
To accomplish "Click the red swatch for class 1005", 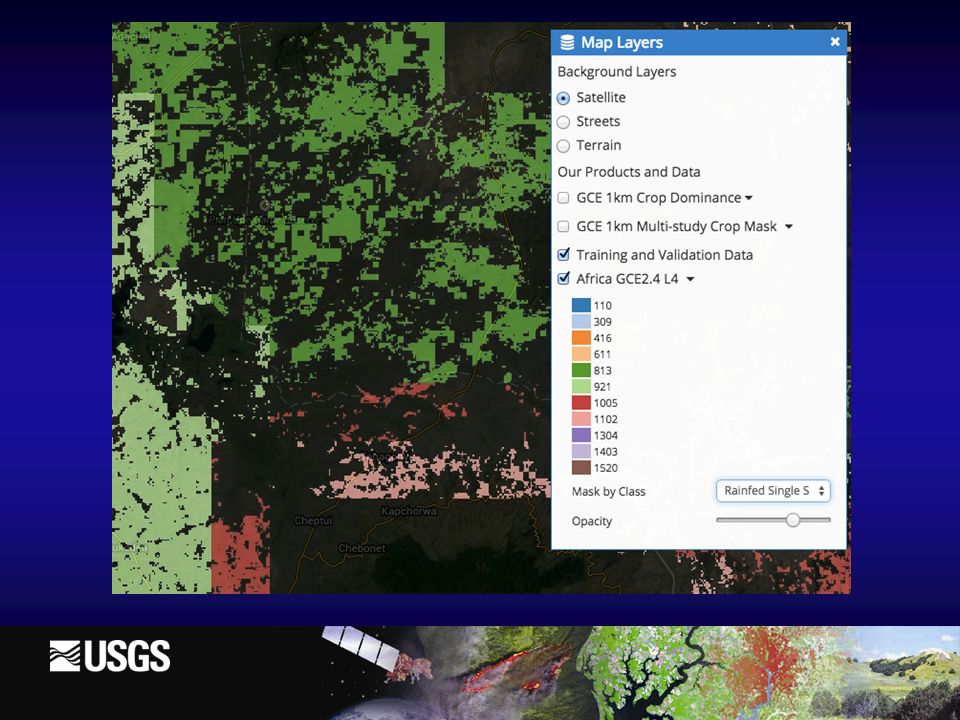I will (x=581, y=403).
